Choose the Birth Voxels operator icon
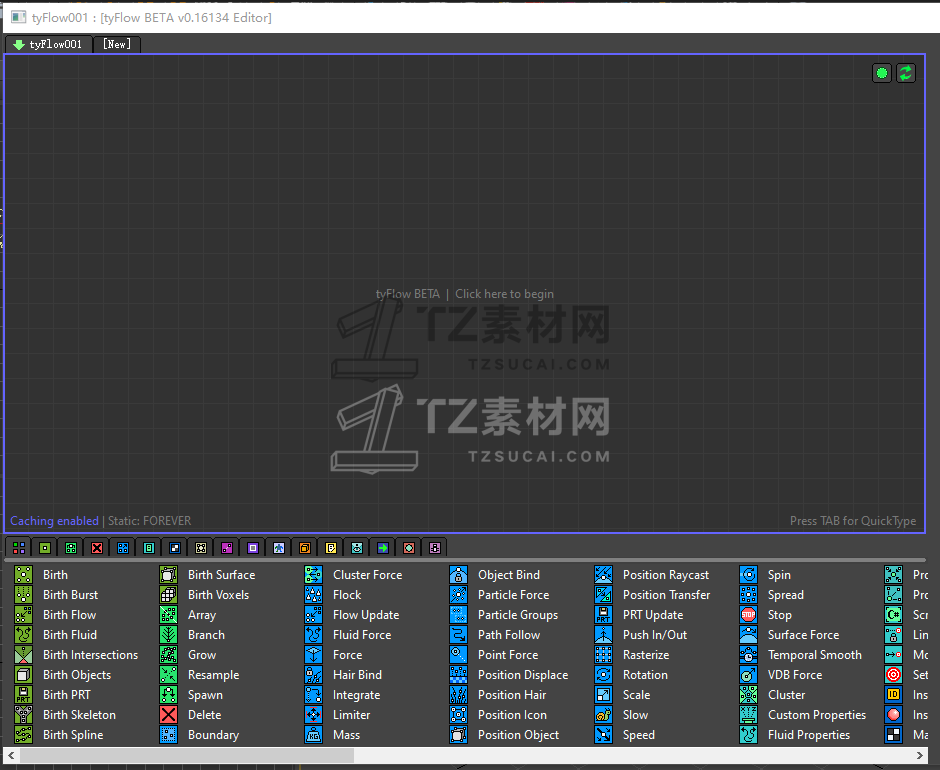940x770 pixels. click(x=168, y=594)
